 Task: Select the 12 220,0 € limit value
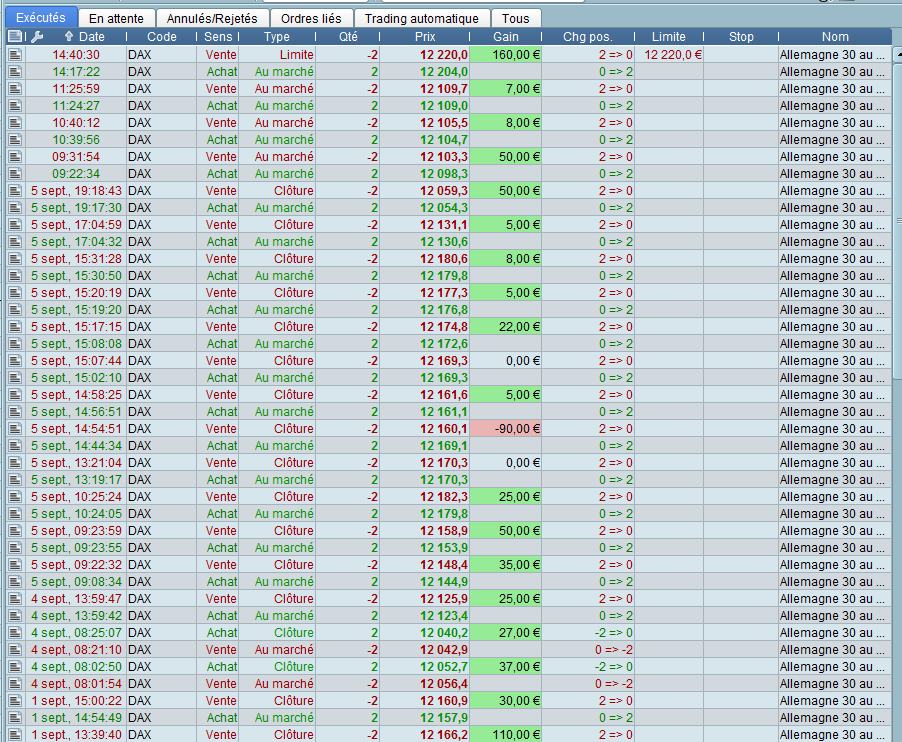click(x=673, y=55)
